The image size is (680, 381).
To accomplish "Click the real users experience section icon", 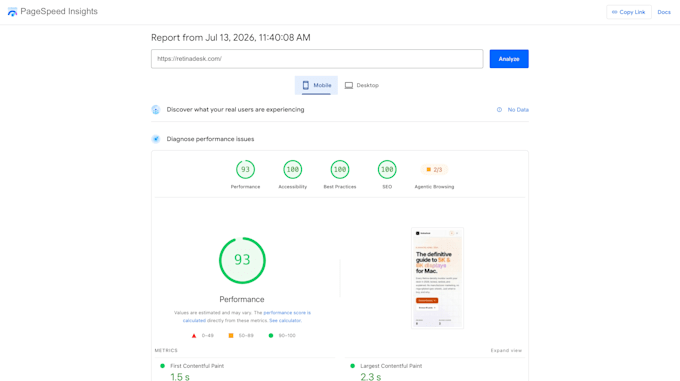I will pos(156,110).
